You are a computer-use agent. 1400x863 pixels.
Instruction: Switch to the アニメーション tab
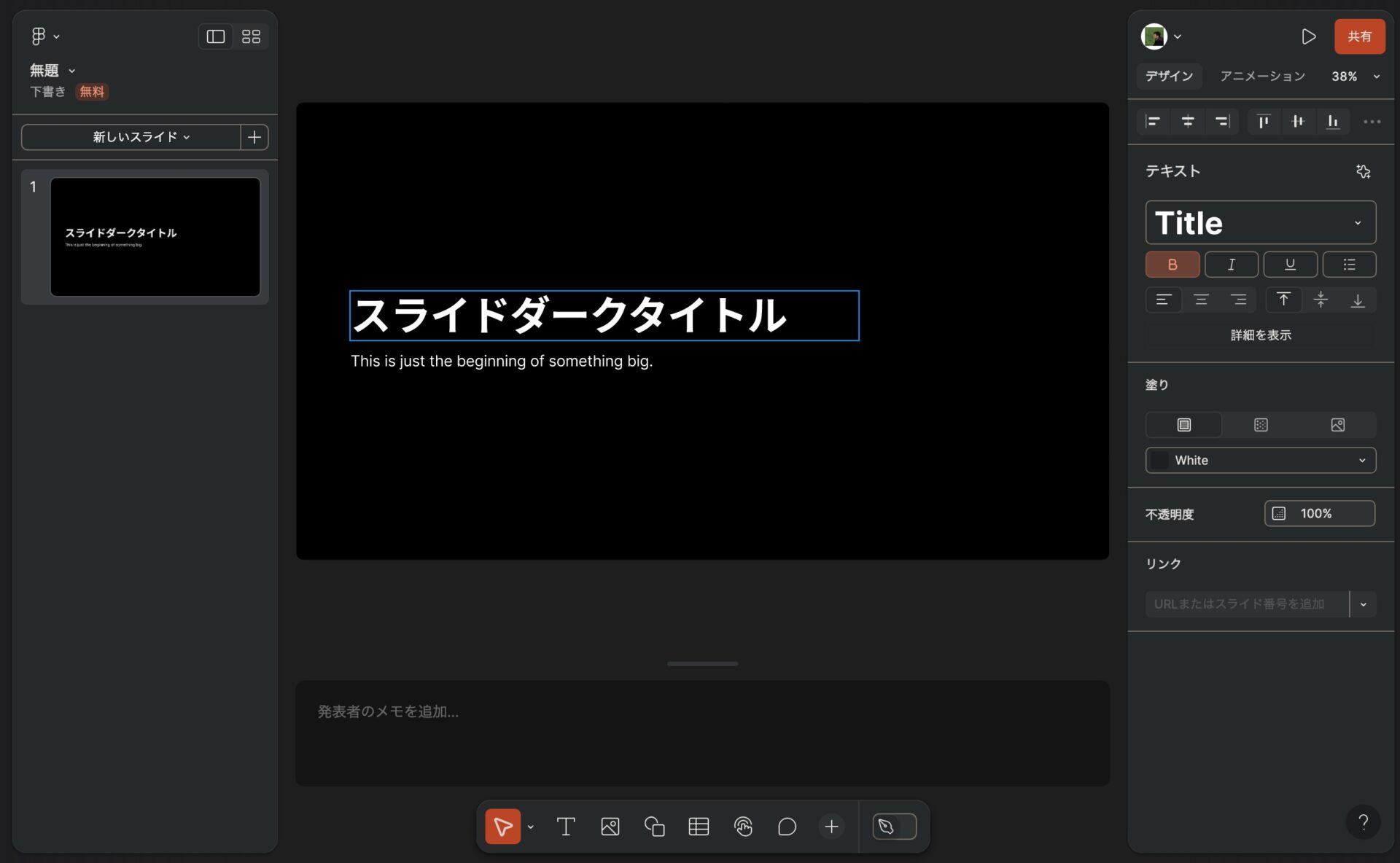point(1263,76)
